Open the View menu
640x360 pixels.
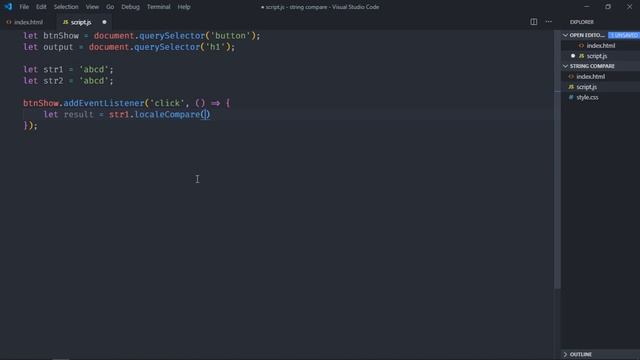pos(92,7)
